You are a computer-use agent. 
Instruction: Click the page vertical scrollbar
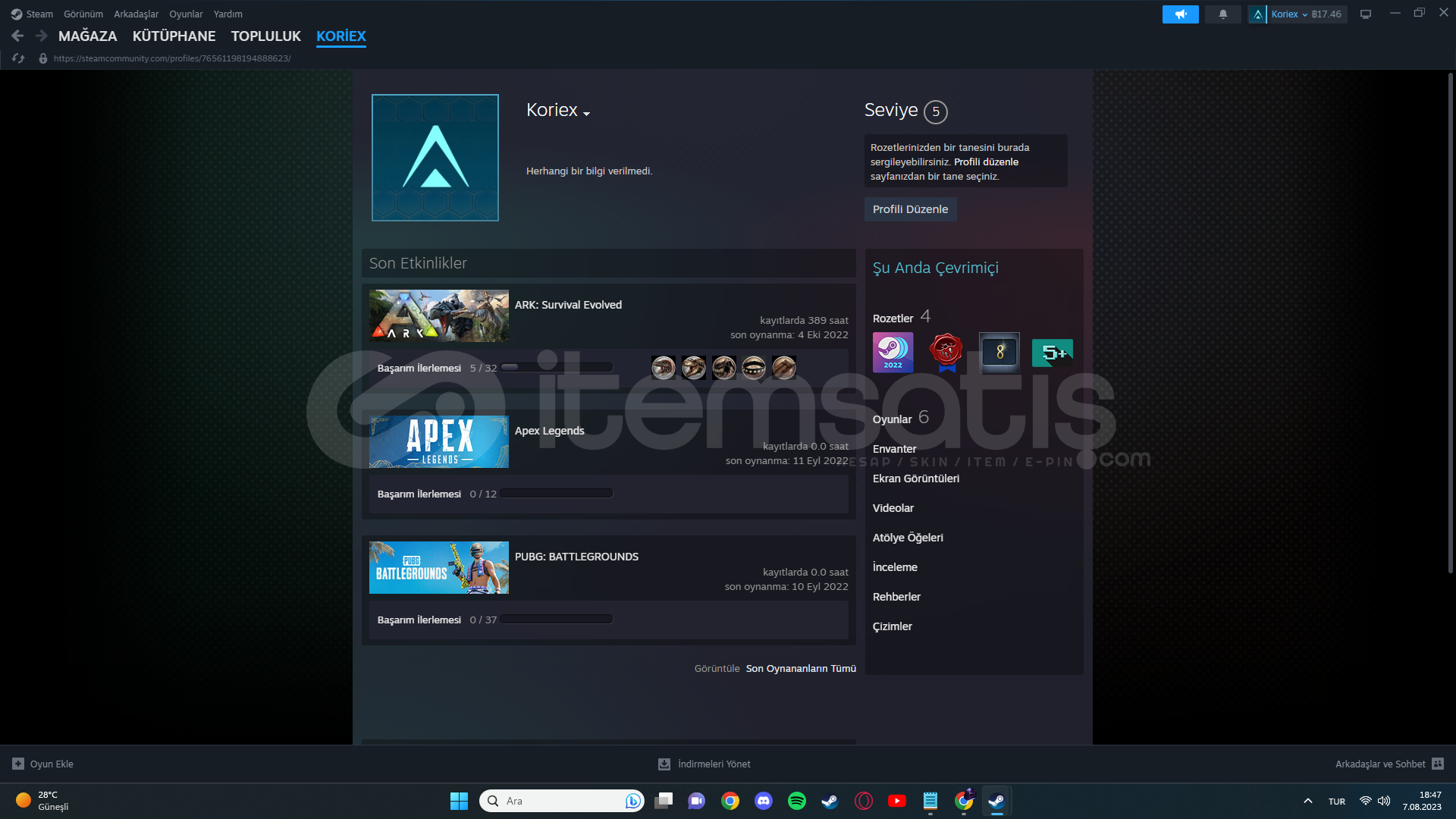click(x=1451, y=322)
